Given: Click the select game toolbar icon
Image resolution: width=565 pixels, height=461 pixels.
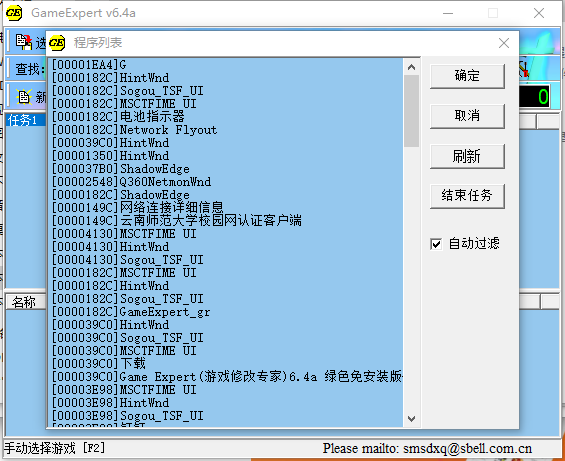Looking at the screenshot, I should (x=24, y=42).
